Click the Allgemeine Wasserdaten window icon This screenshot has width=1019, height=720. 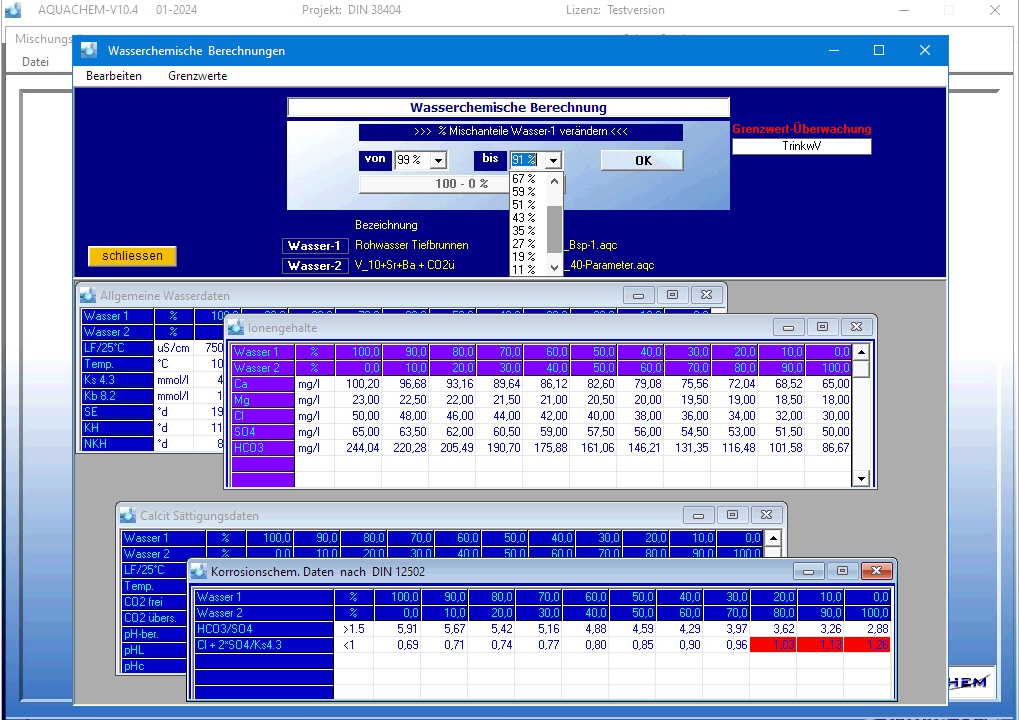[88, 296]
